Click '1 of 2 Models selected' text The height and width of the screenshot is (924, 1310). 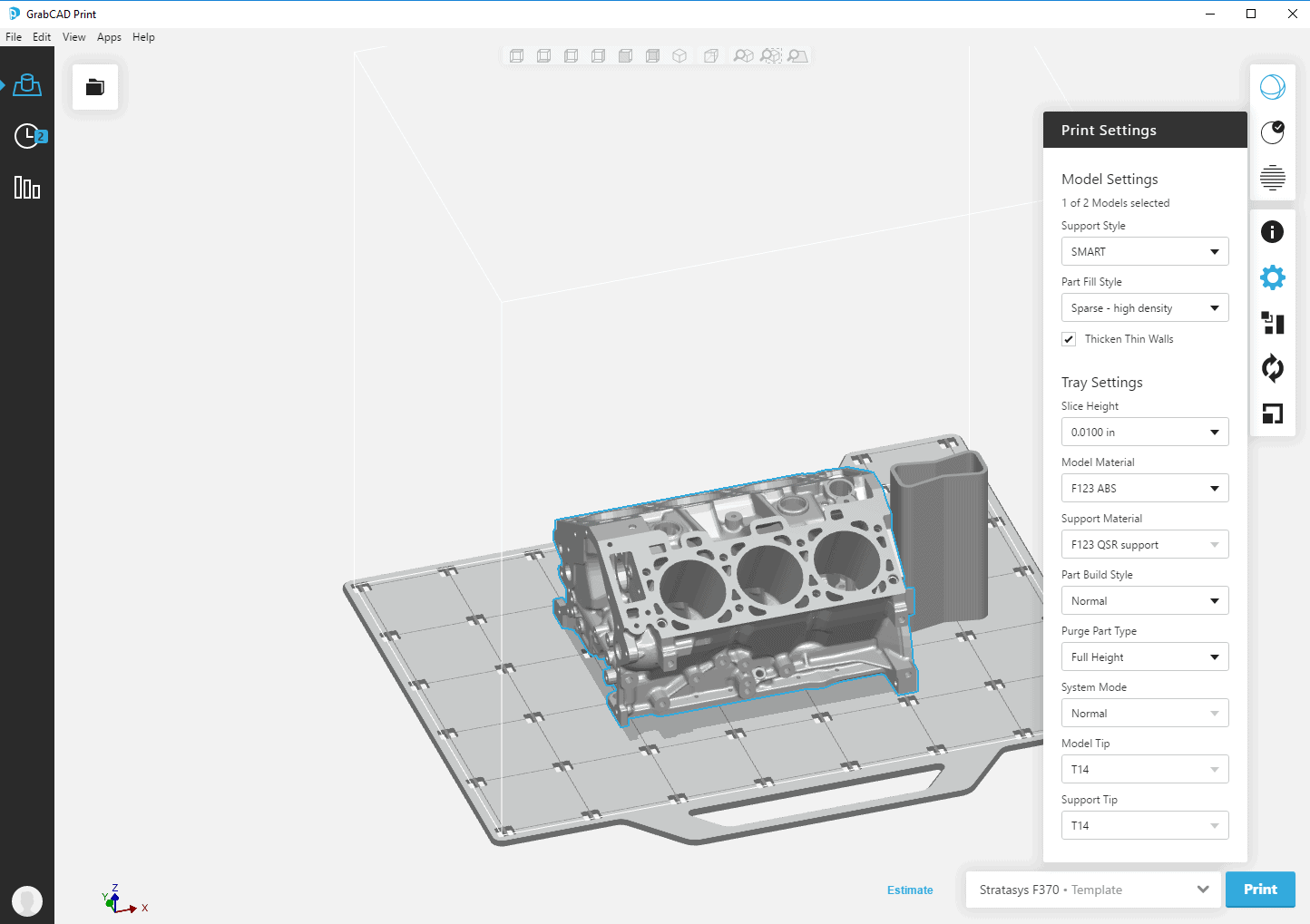click(1115, 203)
